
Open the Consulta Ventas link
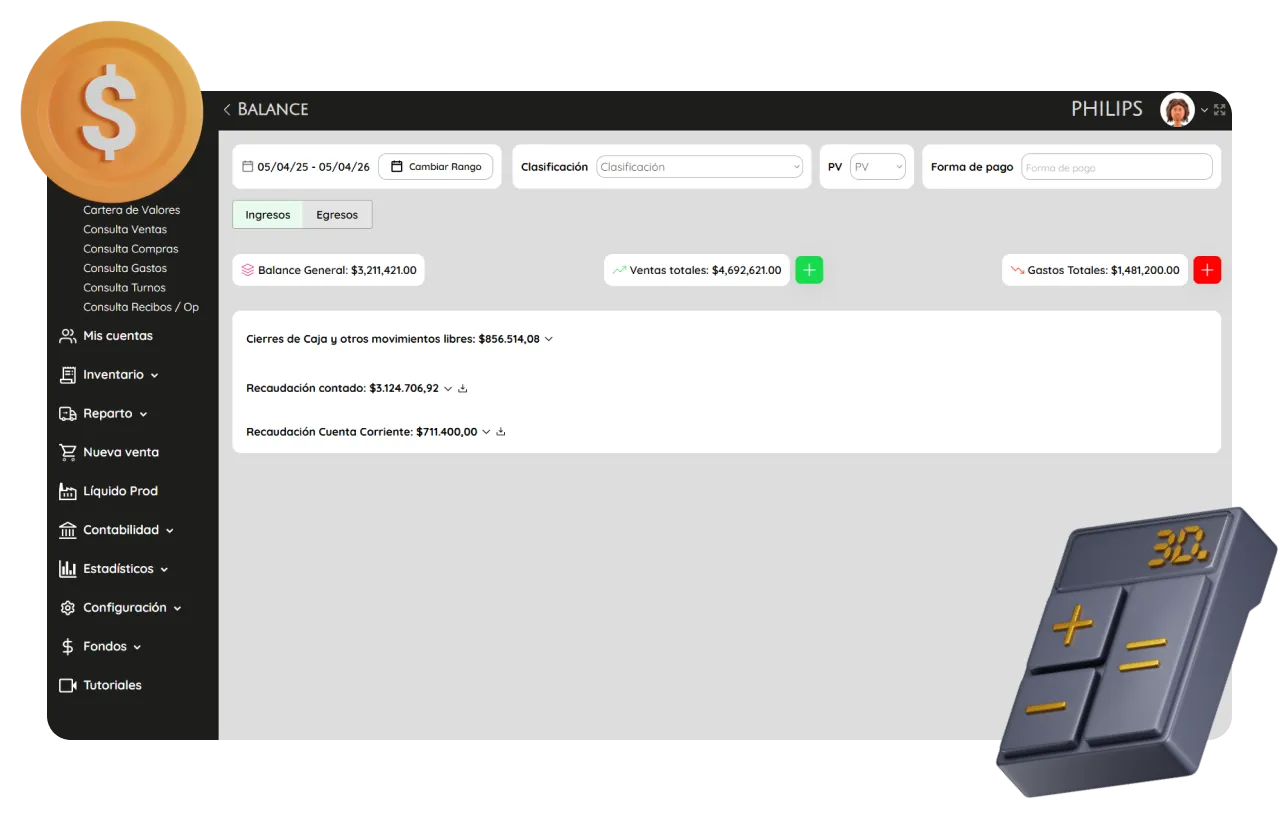click(x=125, y=229)
